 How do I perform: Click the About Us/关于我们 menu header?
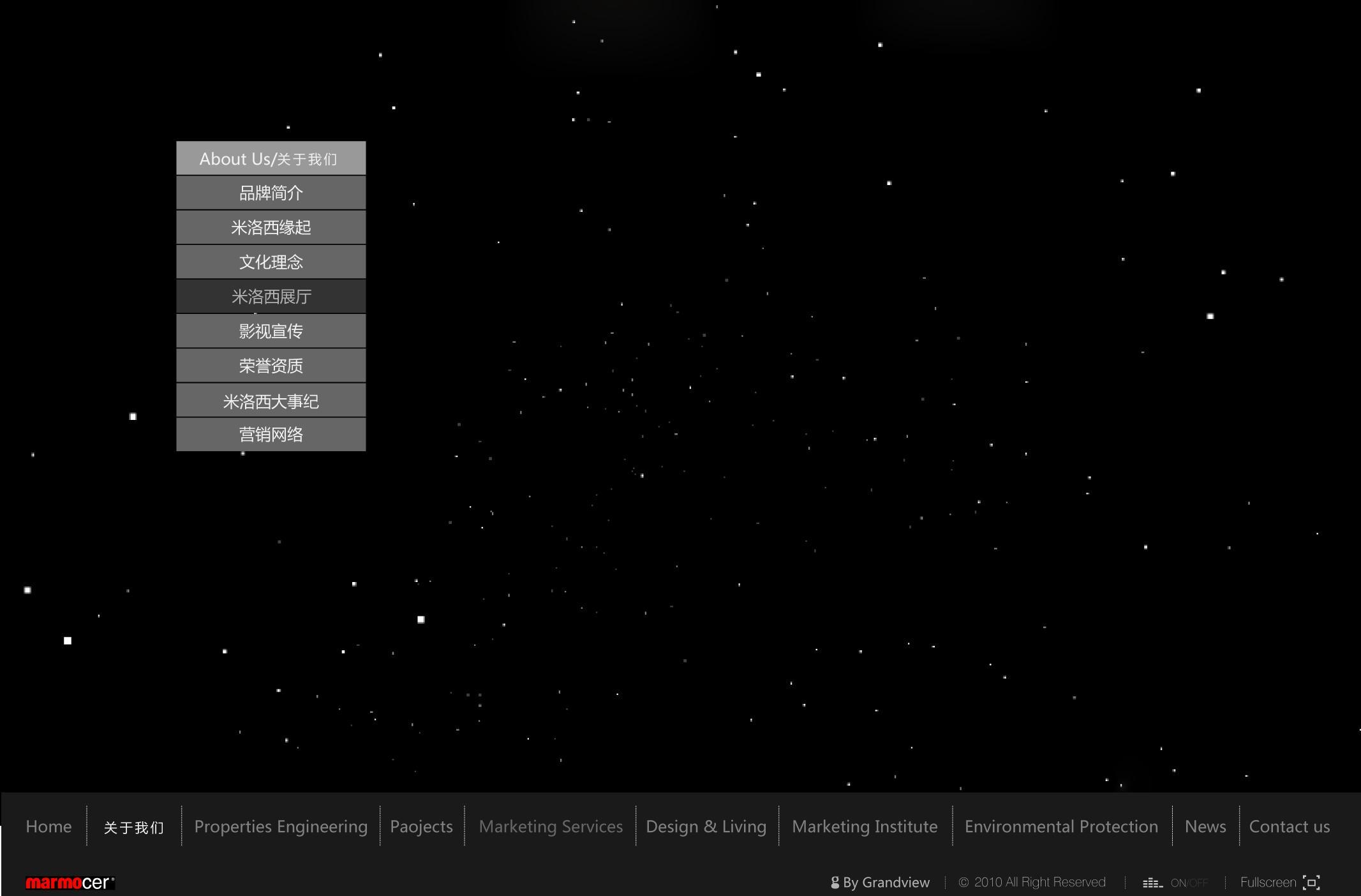click(x=271, y=158)
